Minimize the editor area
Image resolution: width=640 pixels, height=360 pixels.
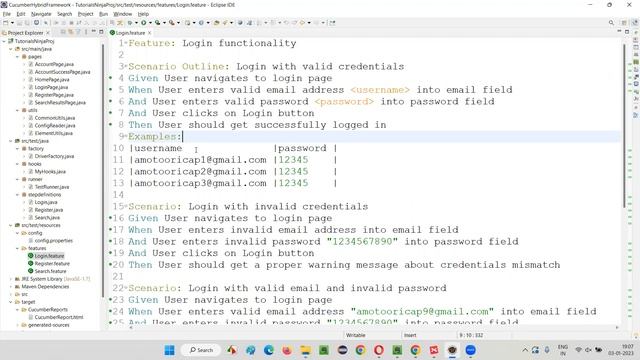click(x=619, y=32)
